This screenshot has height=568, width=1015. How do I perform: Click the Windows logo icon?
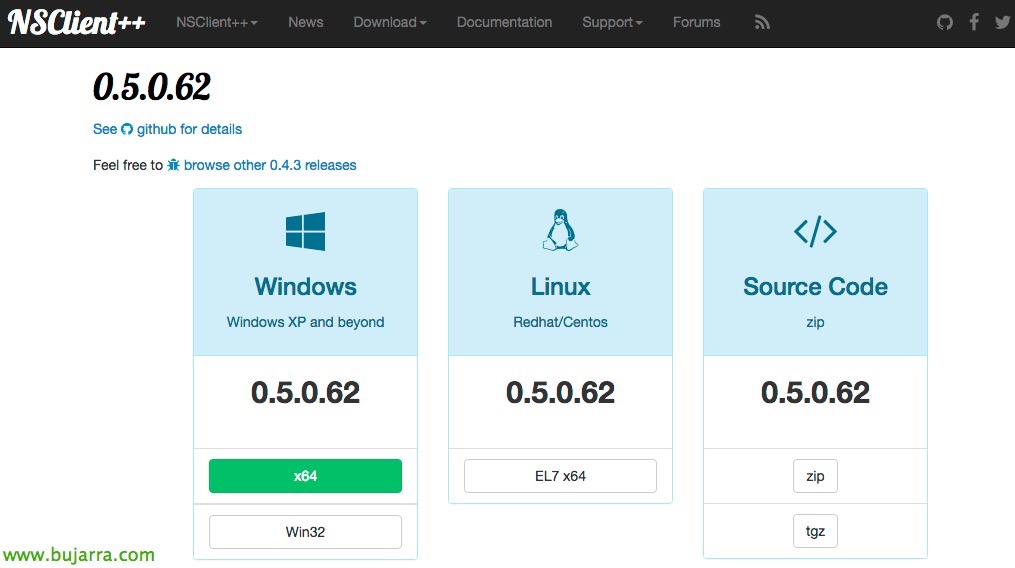coord(305,231)
